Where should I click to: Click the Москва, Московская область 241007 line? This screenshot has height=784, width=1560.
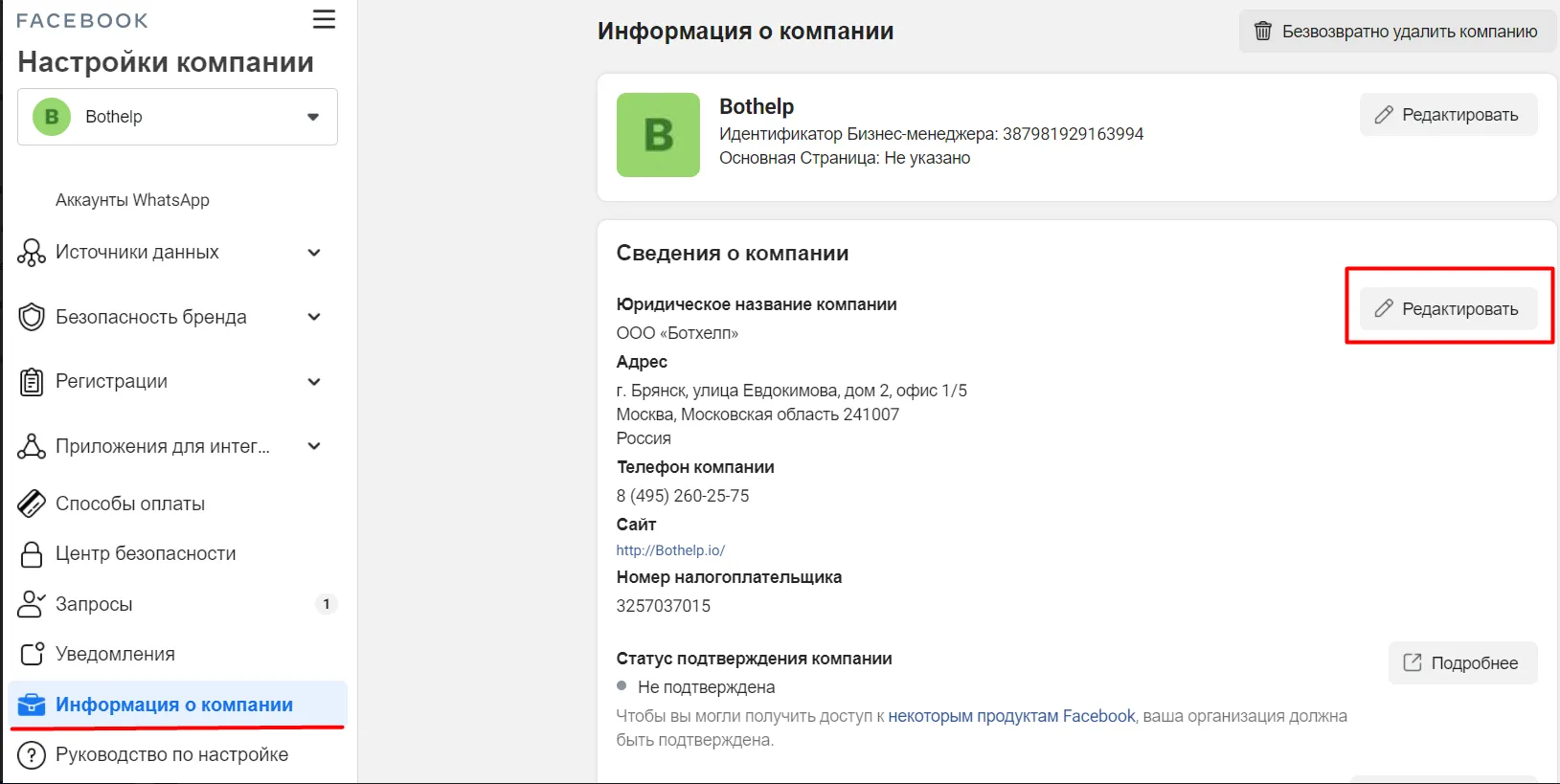(x=757, y=414)
